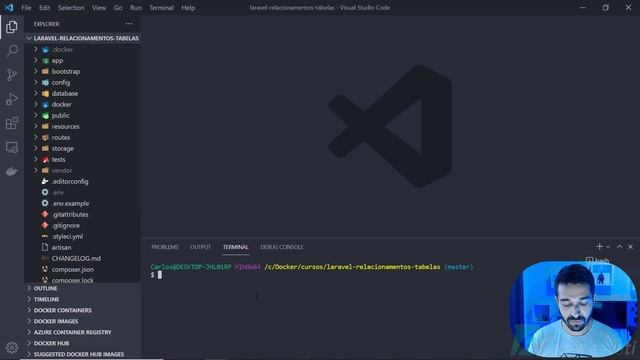Expand the tests folder
640x360 pixels.
point(82,160)
